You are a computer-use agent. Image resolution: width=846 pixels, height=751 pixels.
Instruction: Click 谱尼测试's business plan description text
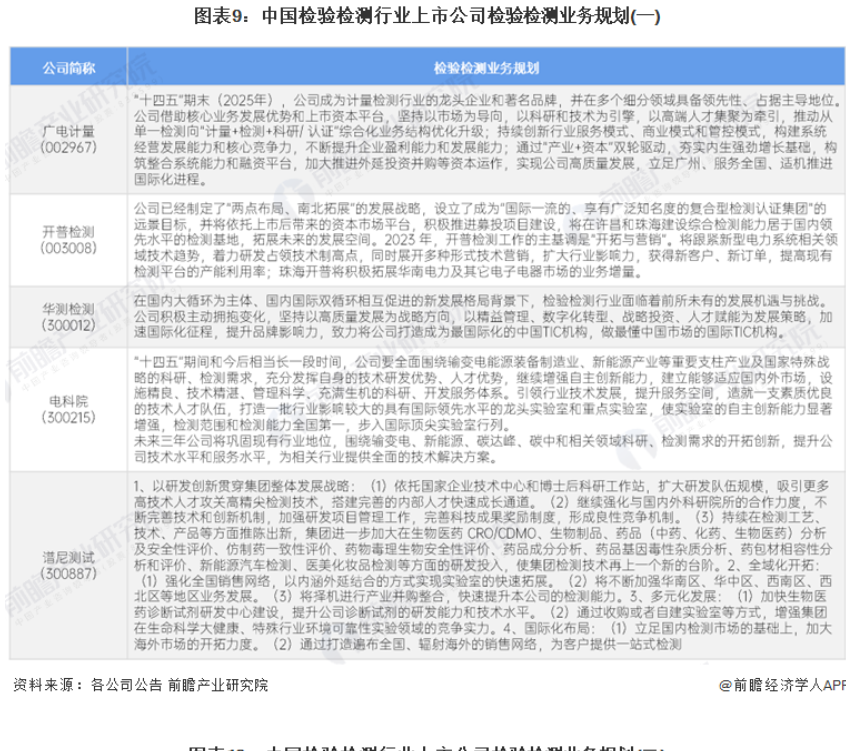click(x=483, y=565)
